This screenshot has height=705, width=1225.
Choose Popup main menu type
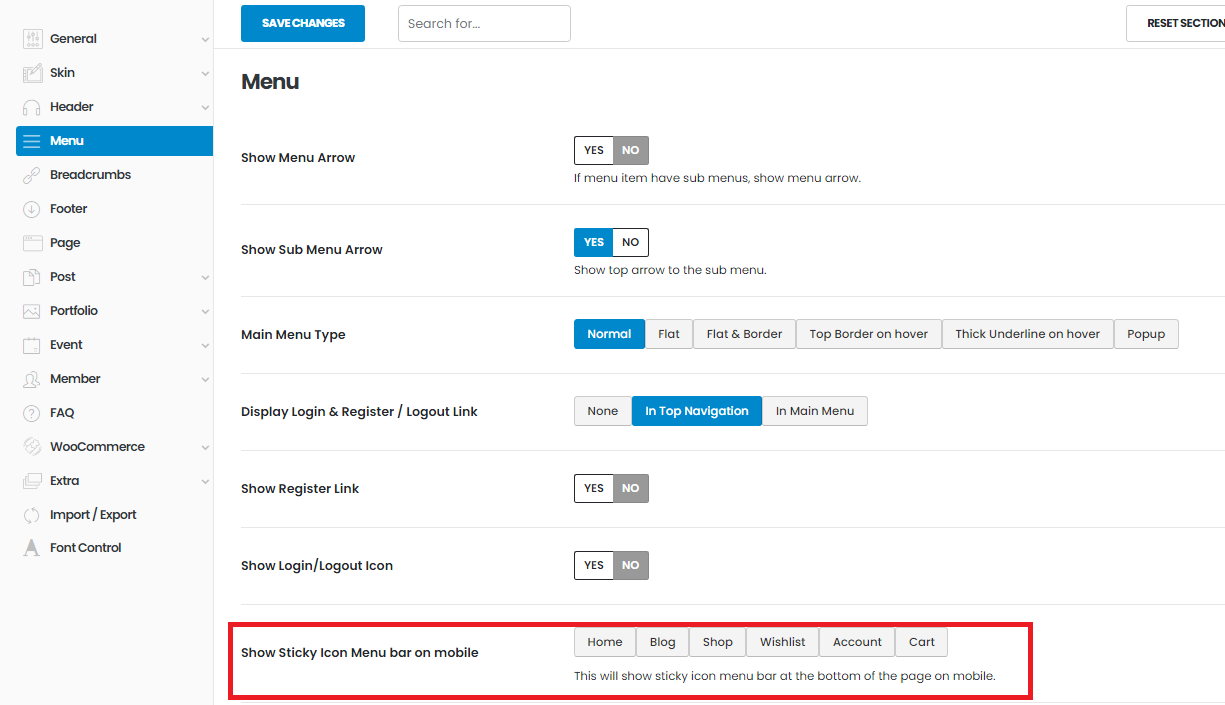pyautogui.click(x=1146, y=334)
